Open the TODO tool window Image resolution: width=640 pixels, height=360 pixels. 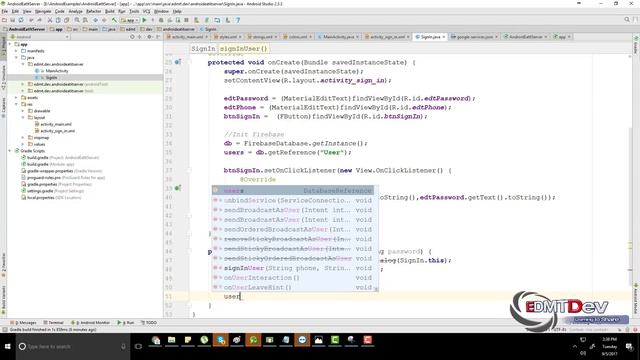(x=149, y=322)
